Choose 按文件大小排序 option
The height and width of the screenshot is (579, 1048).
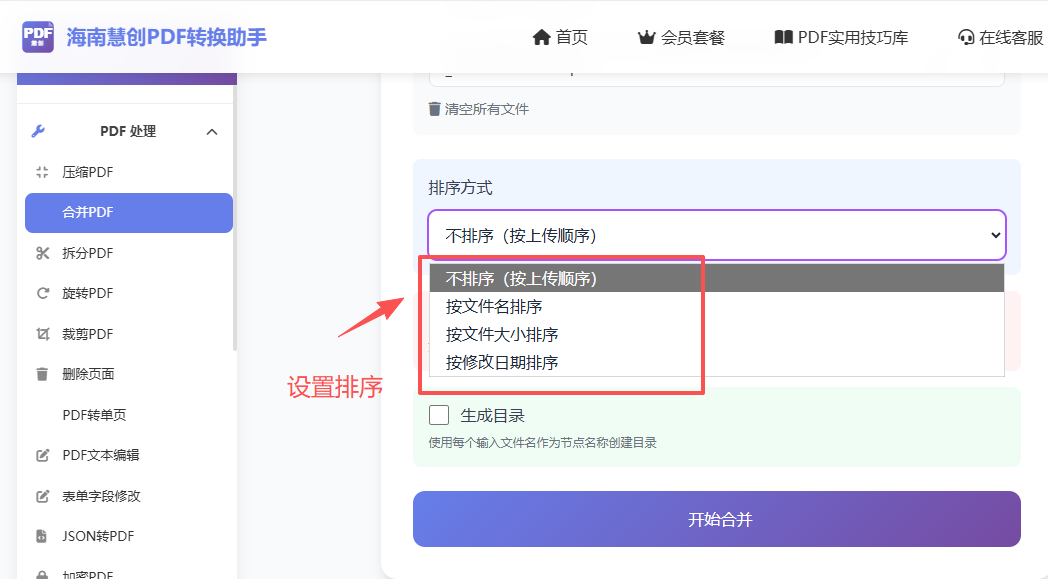tap(716, 334)
